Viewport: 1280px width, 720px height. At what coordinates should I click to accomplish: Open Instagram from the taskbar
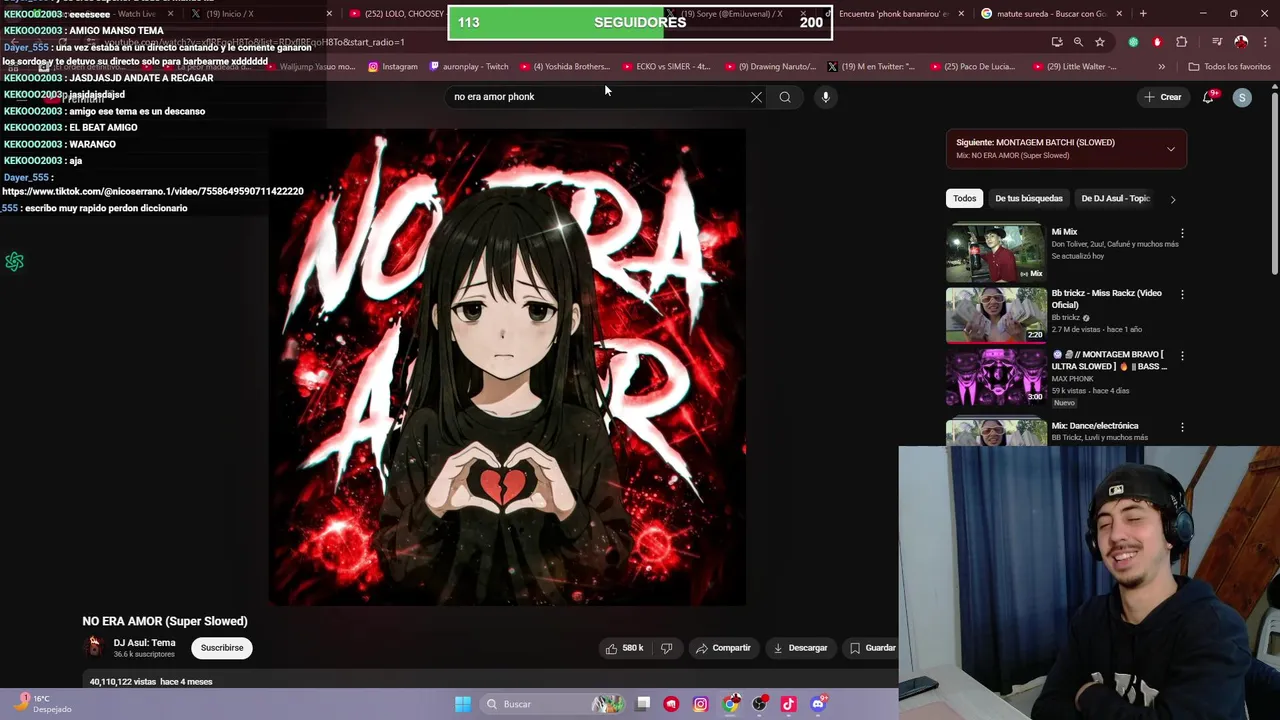[x=700, y=704]
